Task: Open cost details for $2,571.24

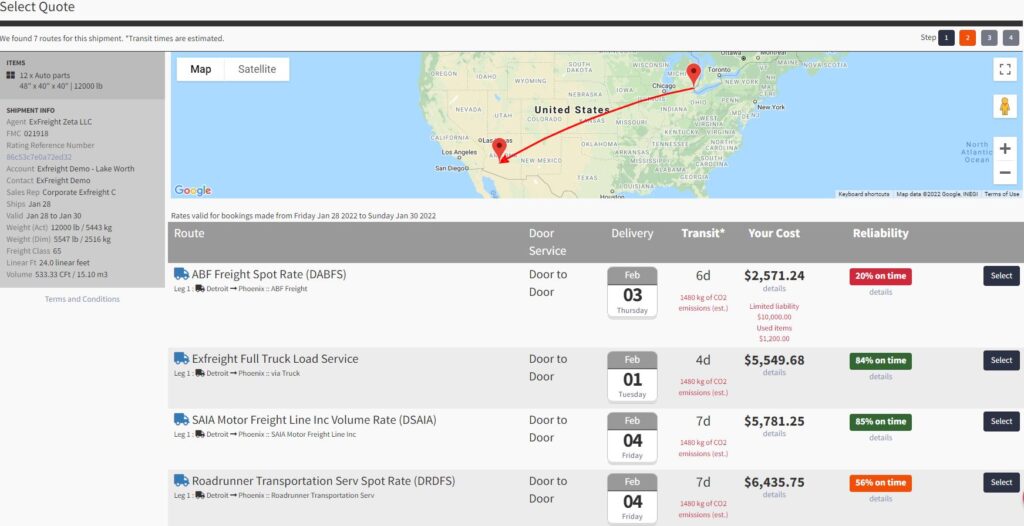Action: tap(774, 289)
